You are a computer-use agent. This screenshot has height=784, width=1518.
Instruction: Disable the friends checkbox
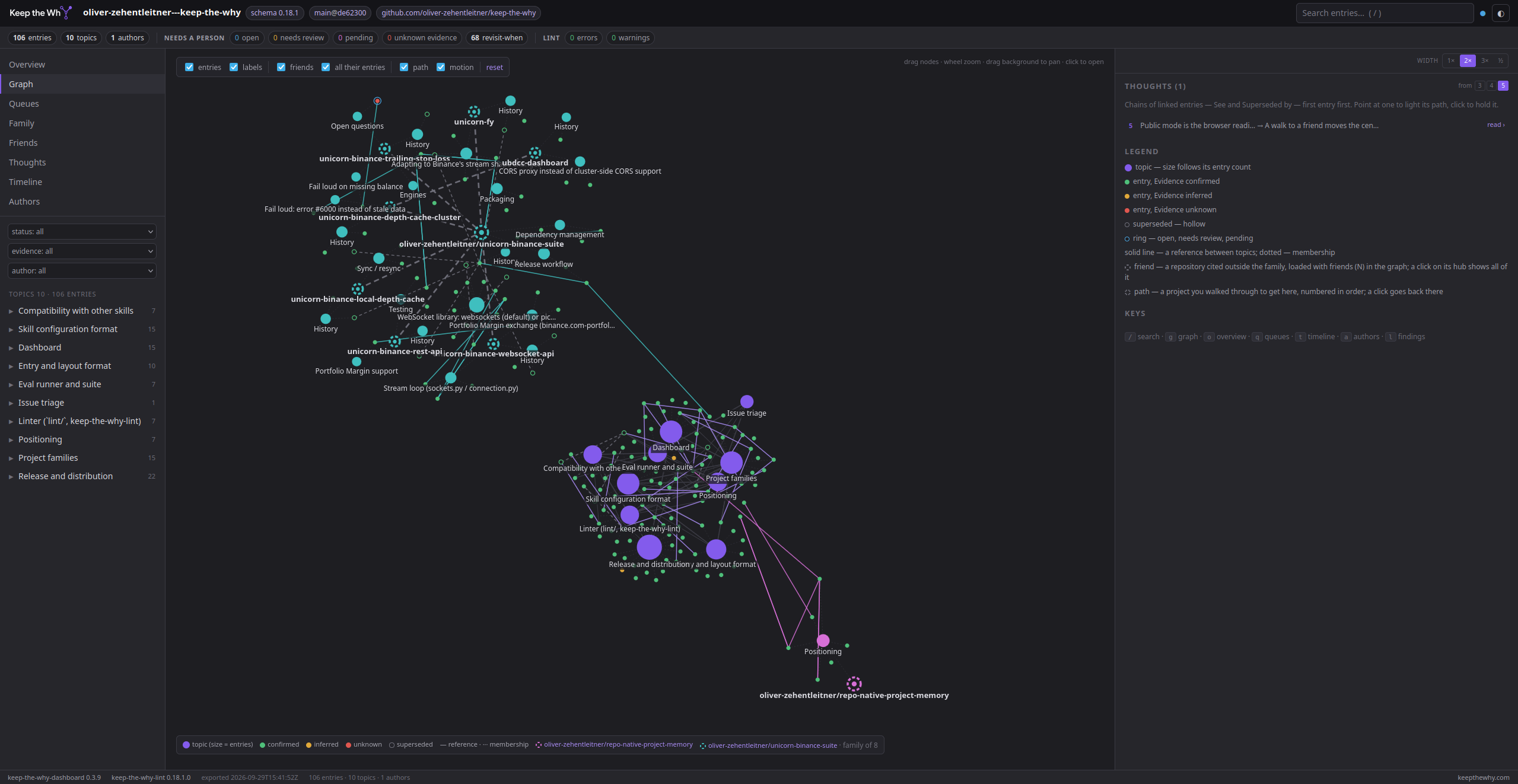point(281,67)
